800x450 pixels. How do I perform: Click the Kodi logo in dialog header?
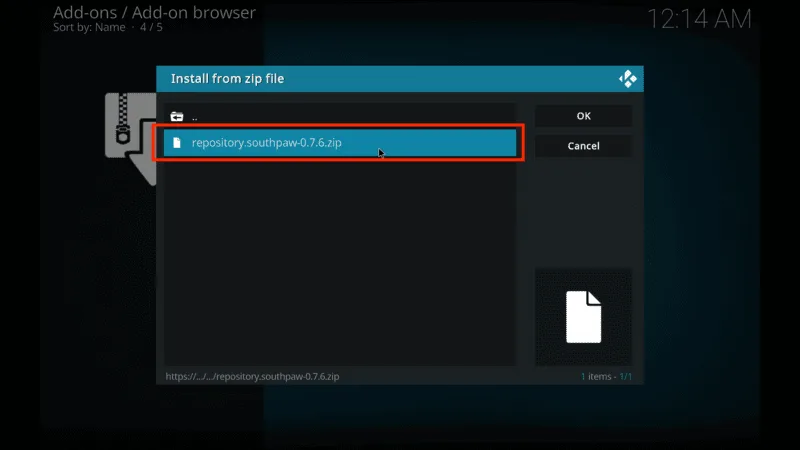pos(628,79)
